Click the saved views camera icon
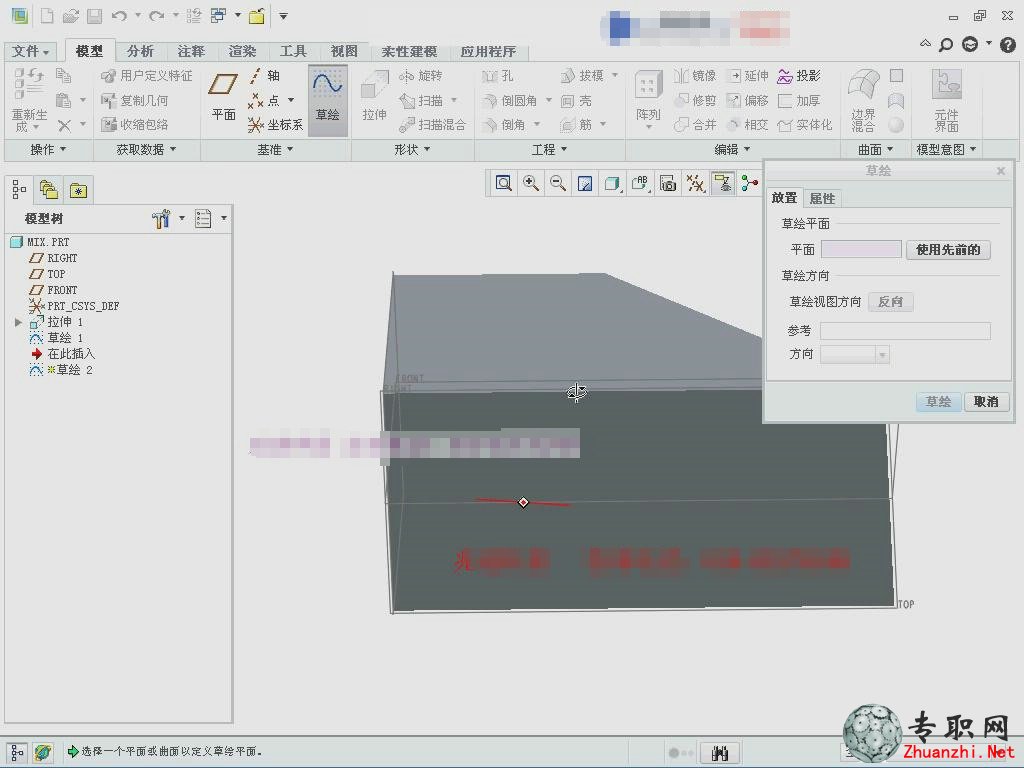Image resolution: width=1024 pixels, height=768 pixels. click(667, 184)
